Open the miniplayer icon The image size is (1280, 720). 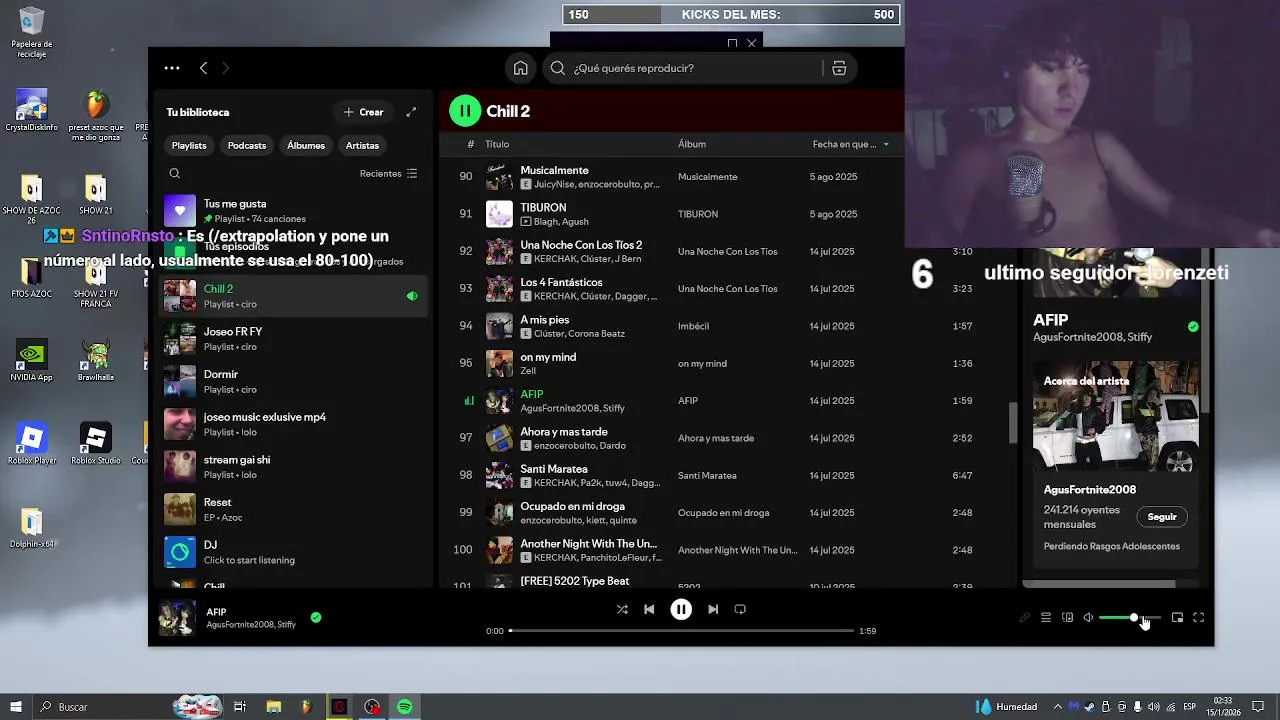point(1177,618)
